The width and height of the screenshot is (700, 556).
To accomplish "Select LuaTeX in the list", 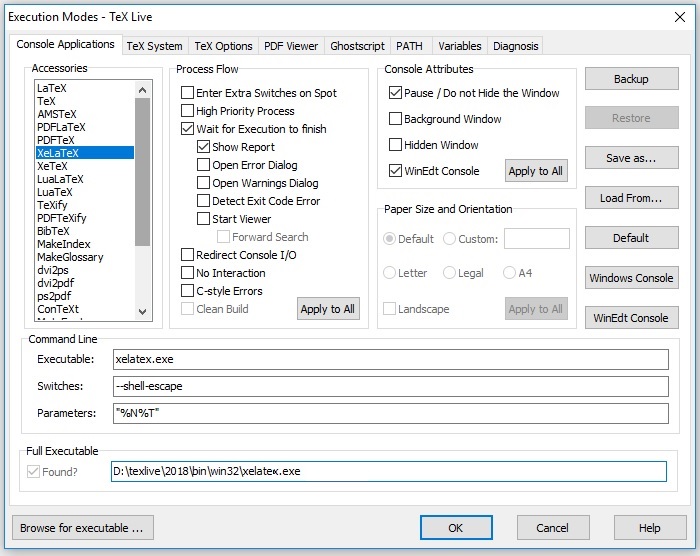I will tap(85, 192).
